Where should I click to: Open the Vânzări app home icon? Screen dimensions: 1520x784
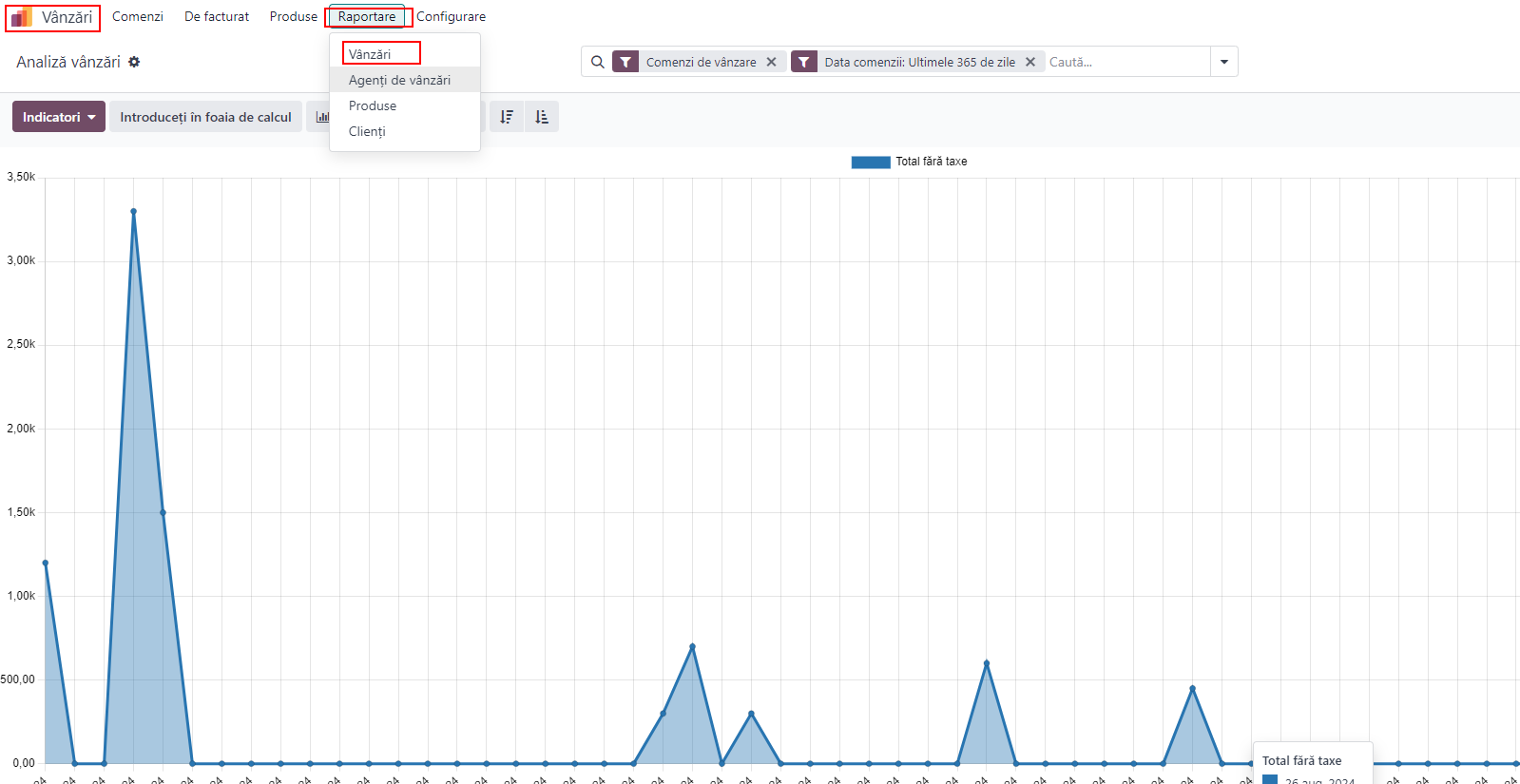pyautogui.click(x=21, y=17)
